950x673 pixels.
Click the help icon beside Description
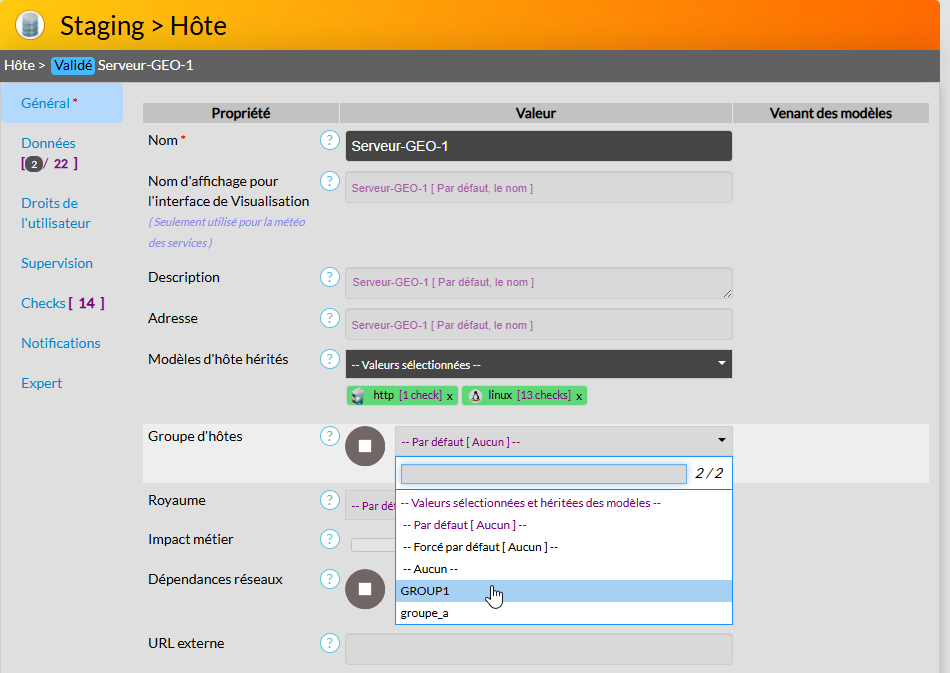[x=330, y=278]
